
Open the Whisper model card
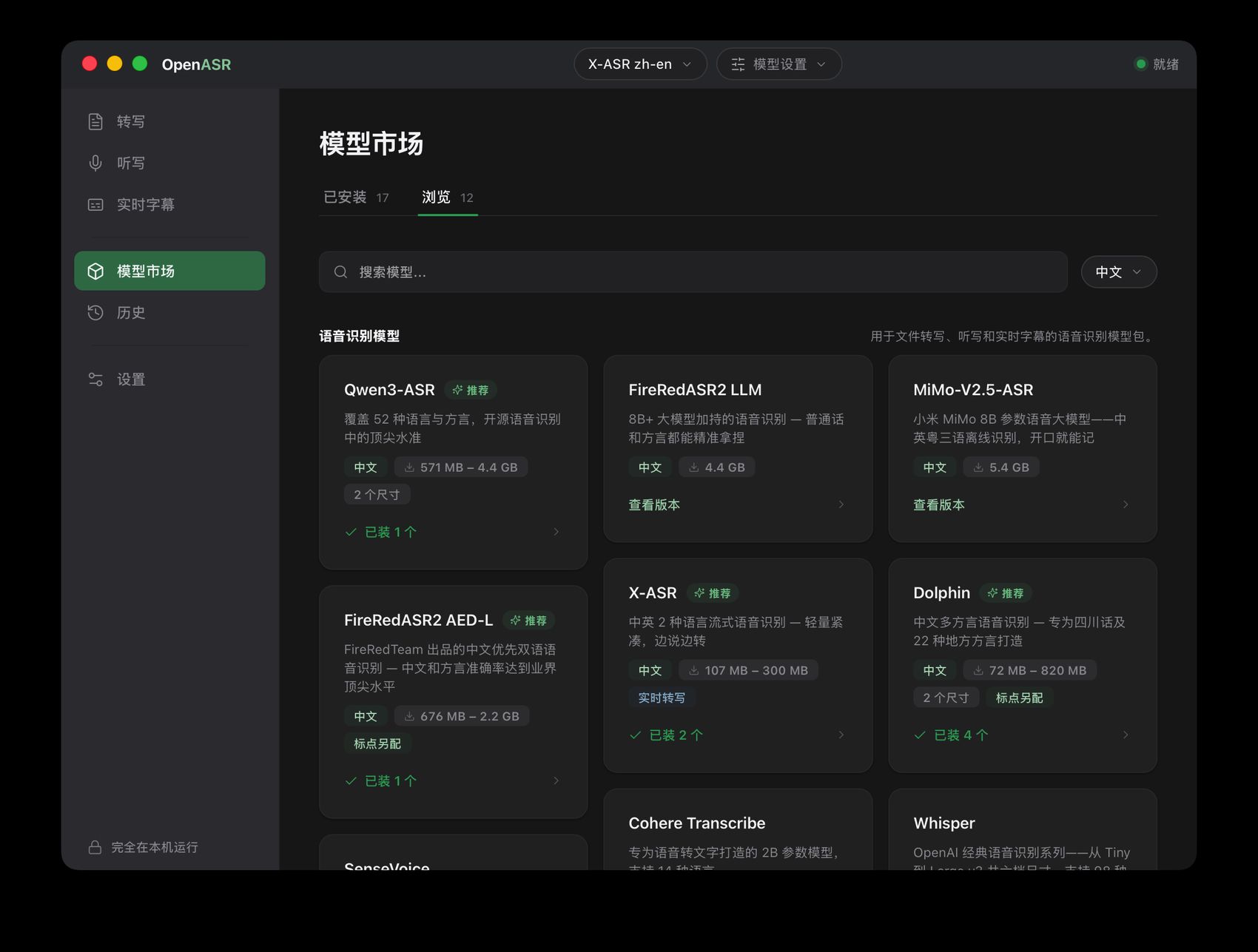coord(1023,829)
